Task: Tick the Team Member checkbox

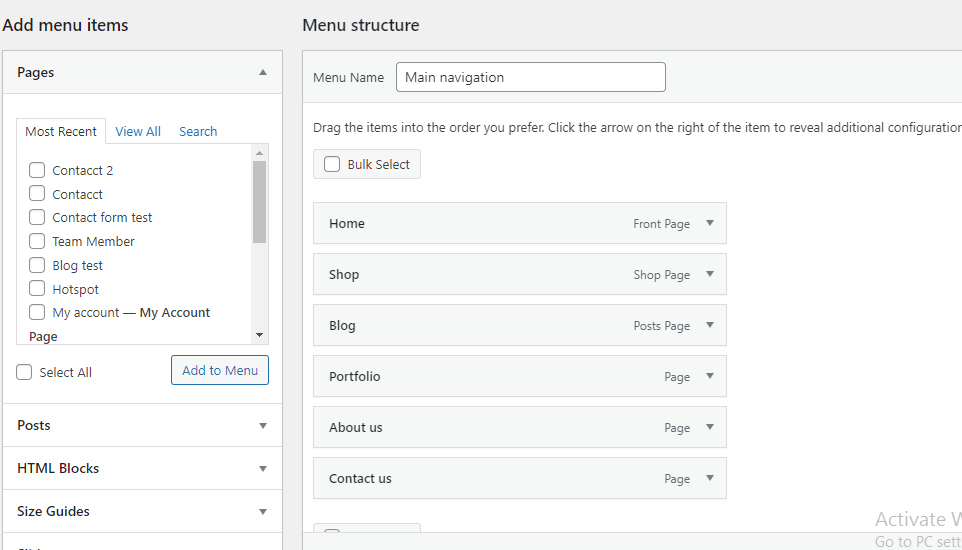Action: 37,241
